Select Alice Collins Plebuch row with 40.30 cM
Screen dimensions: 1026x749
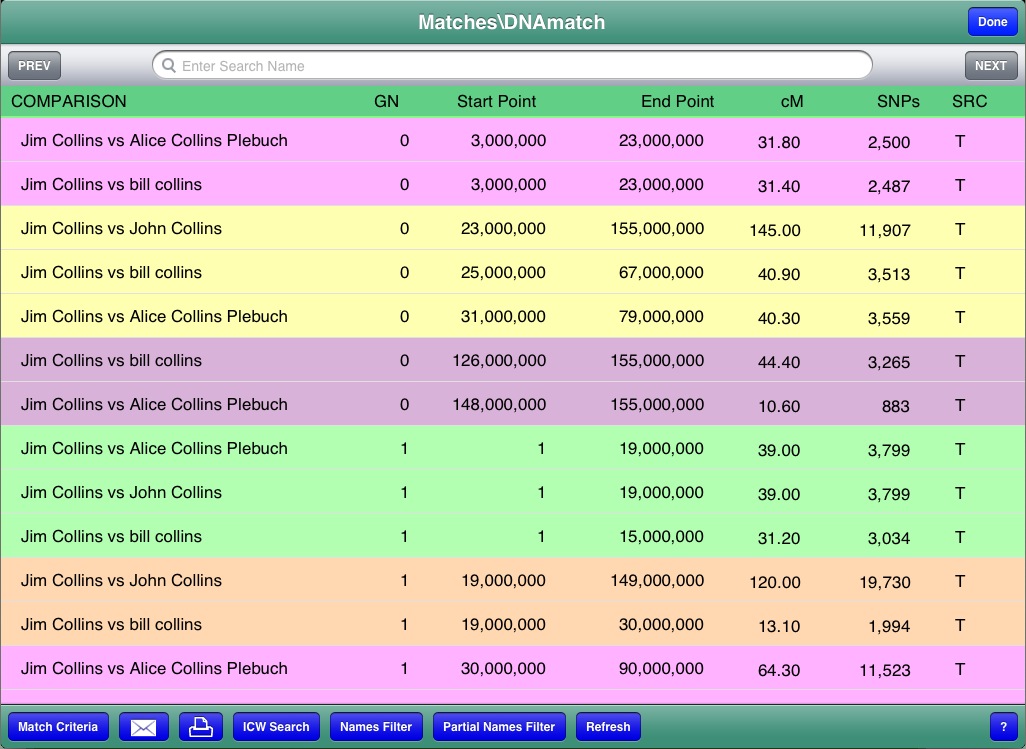point(513,316)
